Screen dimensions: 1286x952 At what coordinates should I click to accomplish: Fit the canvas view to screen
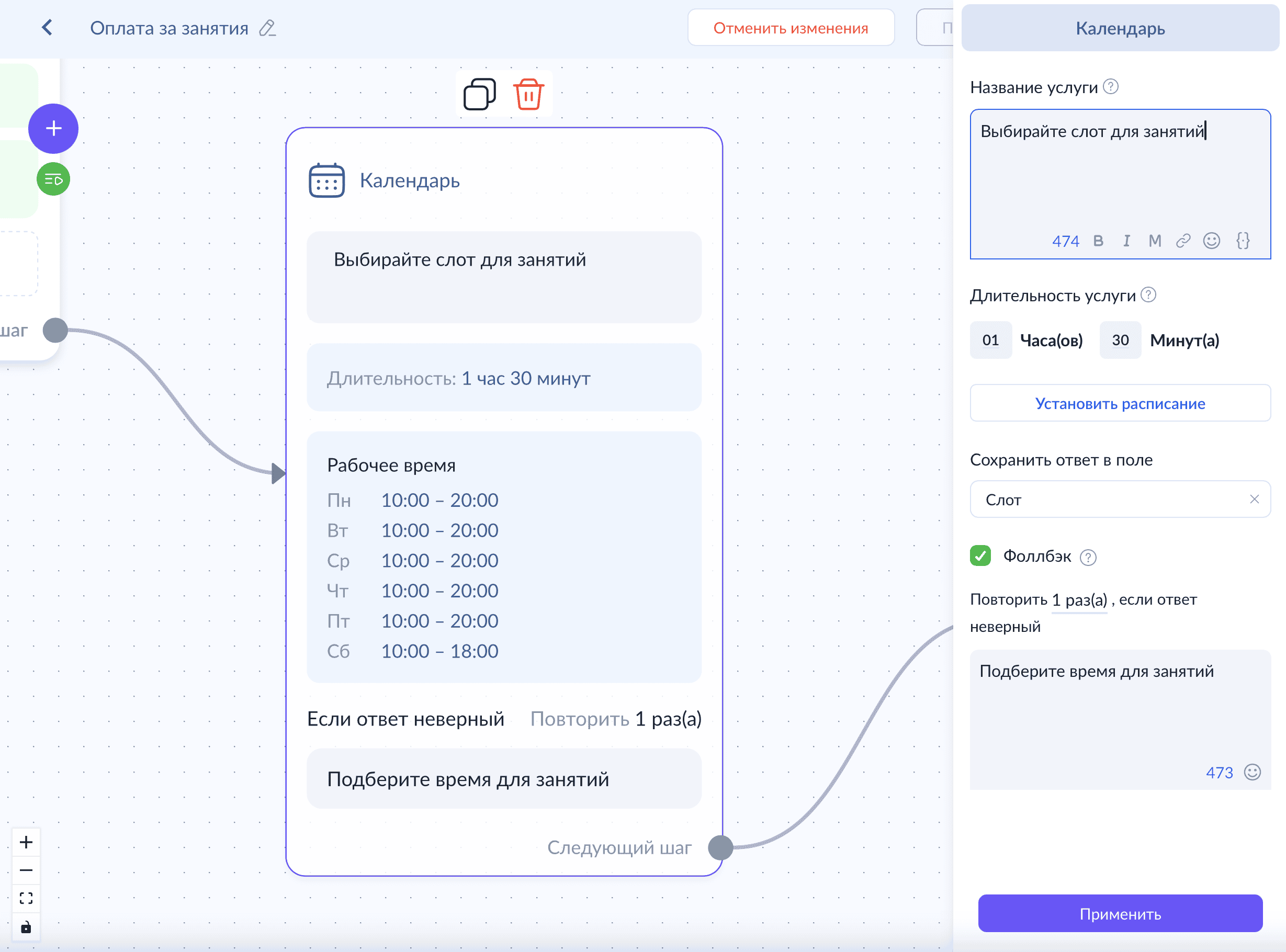click(x=26, y=899)
